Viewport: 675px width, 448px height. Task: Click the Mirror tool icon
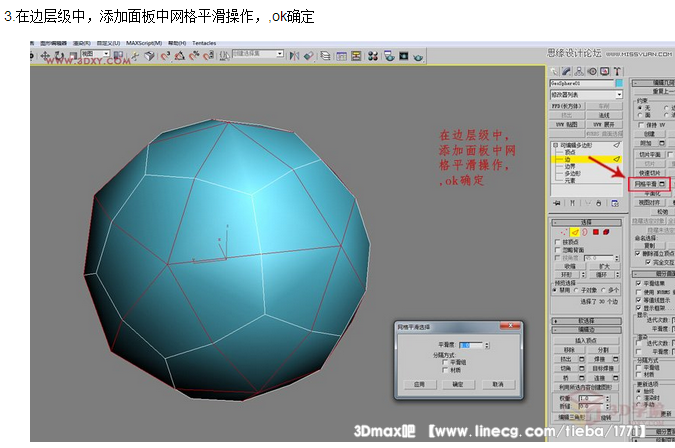point(294,56)
